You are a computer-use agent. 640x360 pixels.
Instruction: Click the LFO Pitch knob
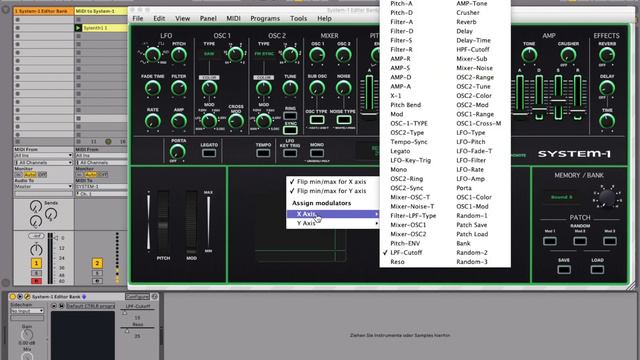[179, 55]
